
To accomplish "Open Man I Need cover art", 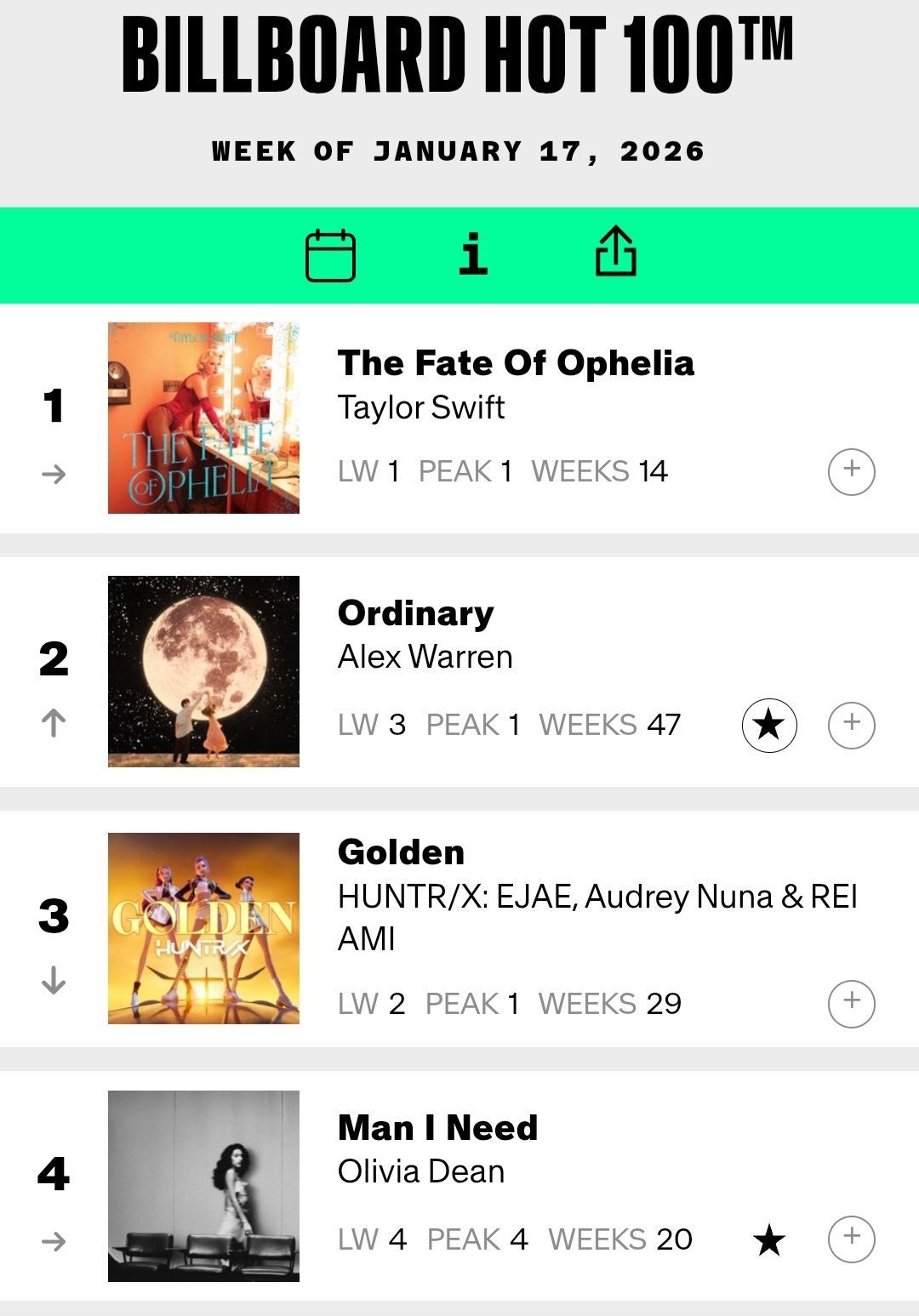I will pos(203,1185).
